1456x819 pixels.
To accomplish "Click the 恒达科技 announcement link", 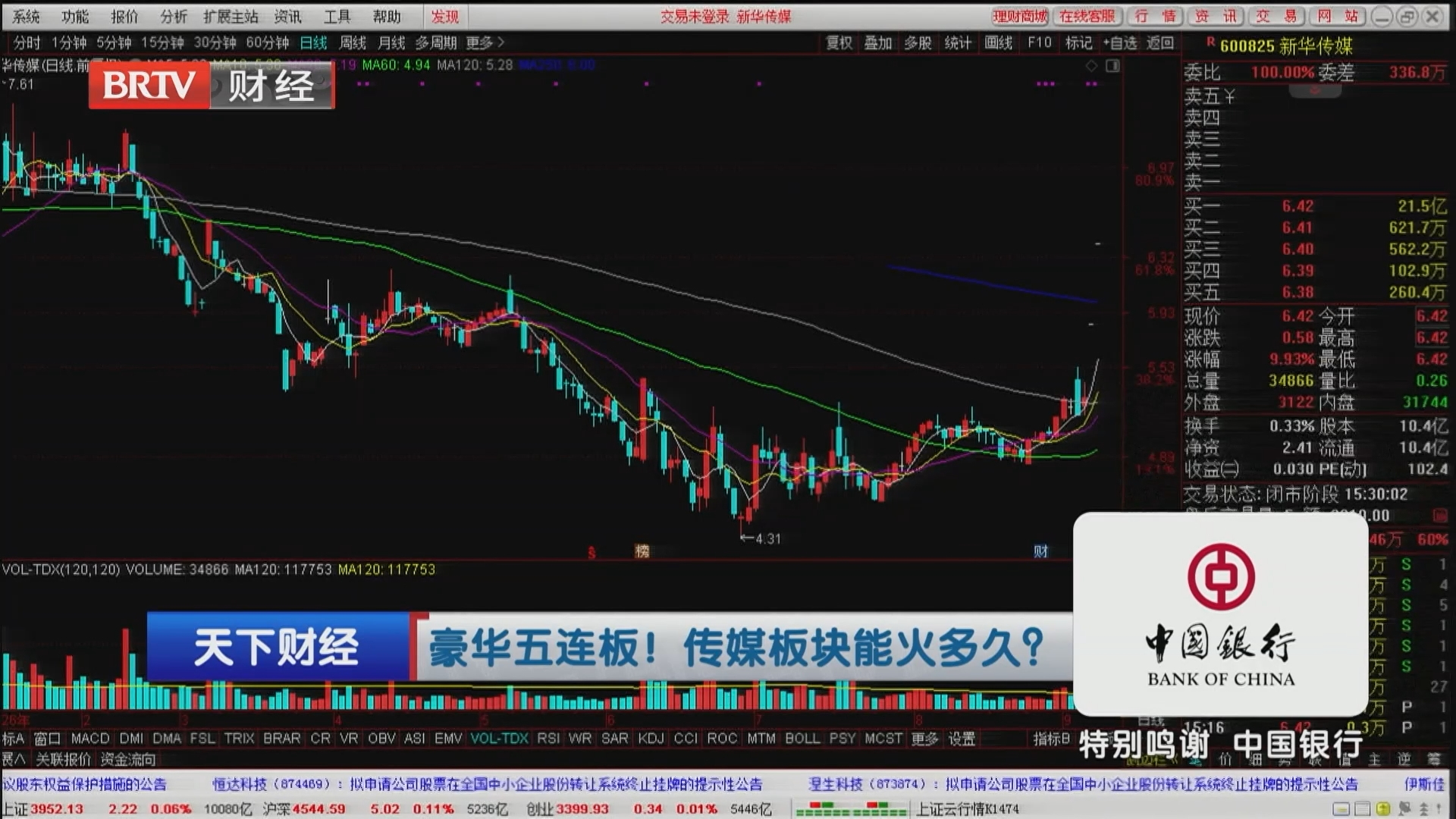I will point(488,784).
